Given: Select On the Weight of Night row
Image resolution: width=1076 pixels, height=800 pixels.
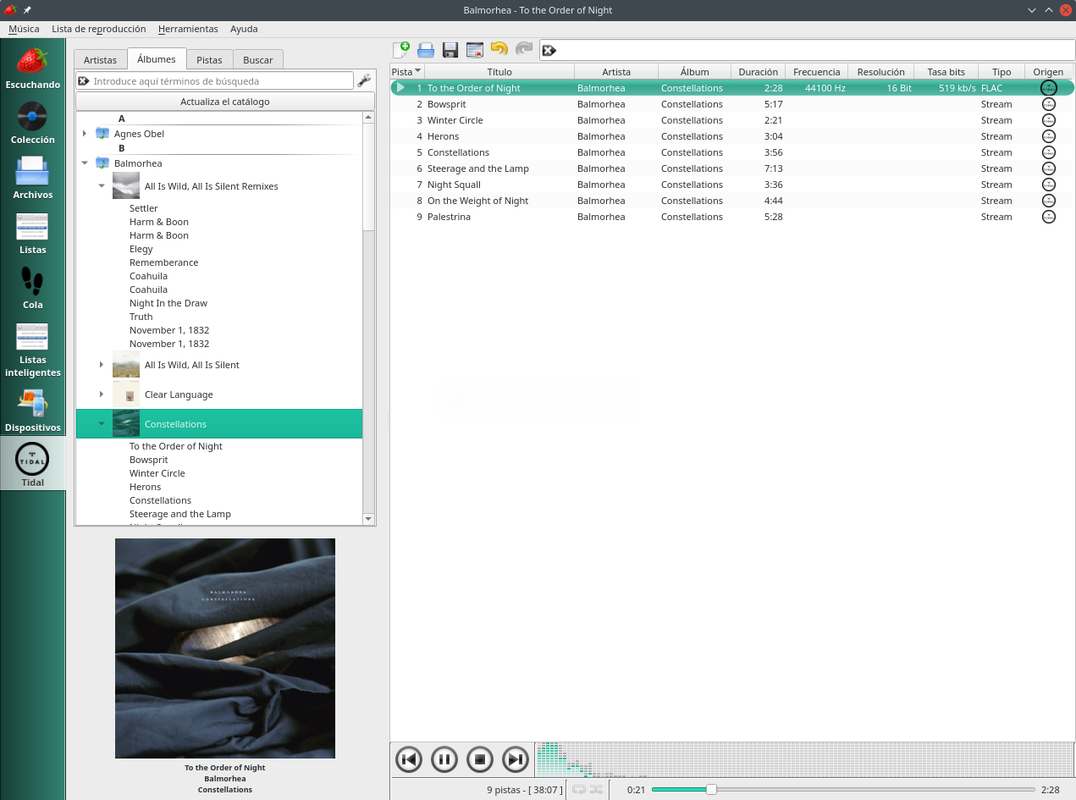Looking at the screenshot, I should [732, 200].
